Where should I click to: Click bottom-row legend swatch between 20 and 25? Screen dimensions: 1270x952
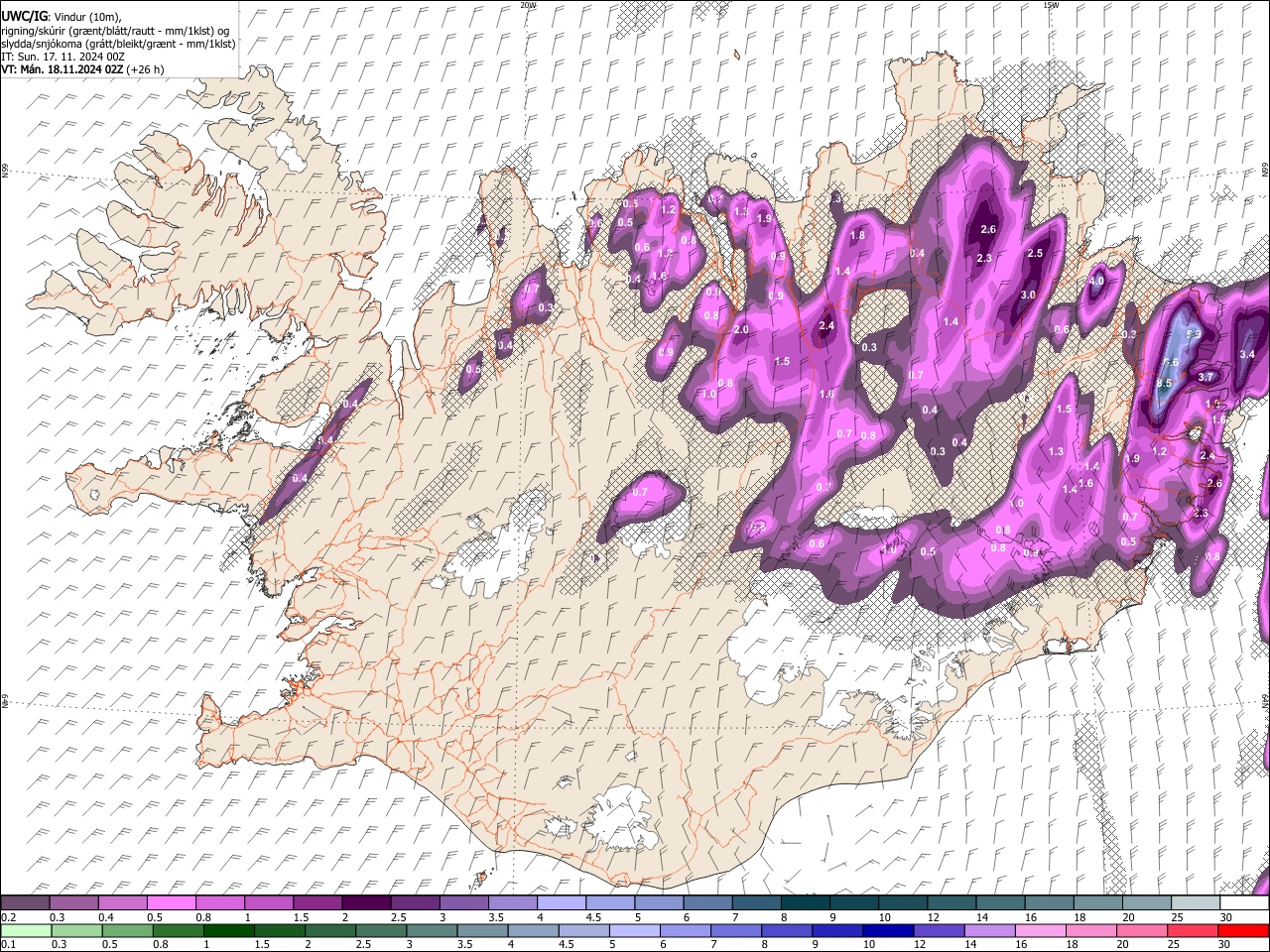click(x=1141, y=930)
